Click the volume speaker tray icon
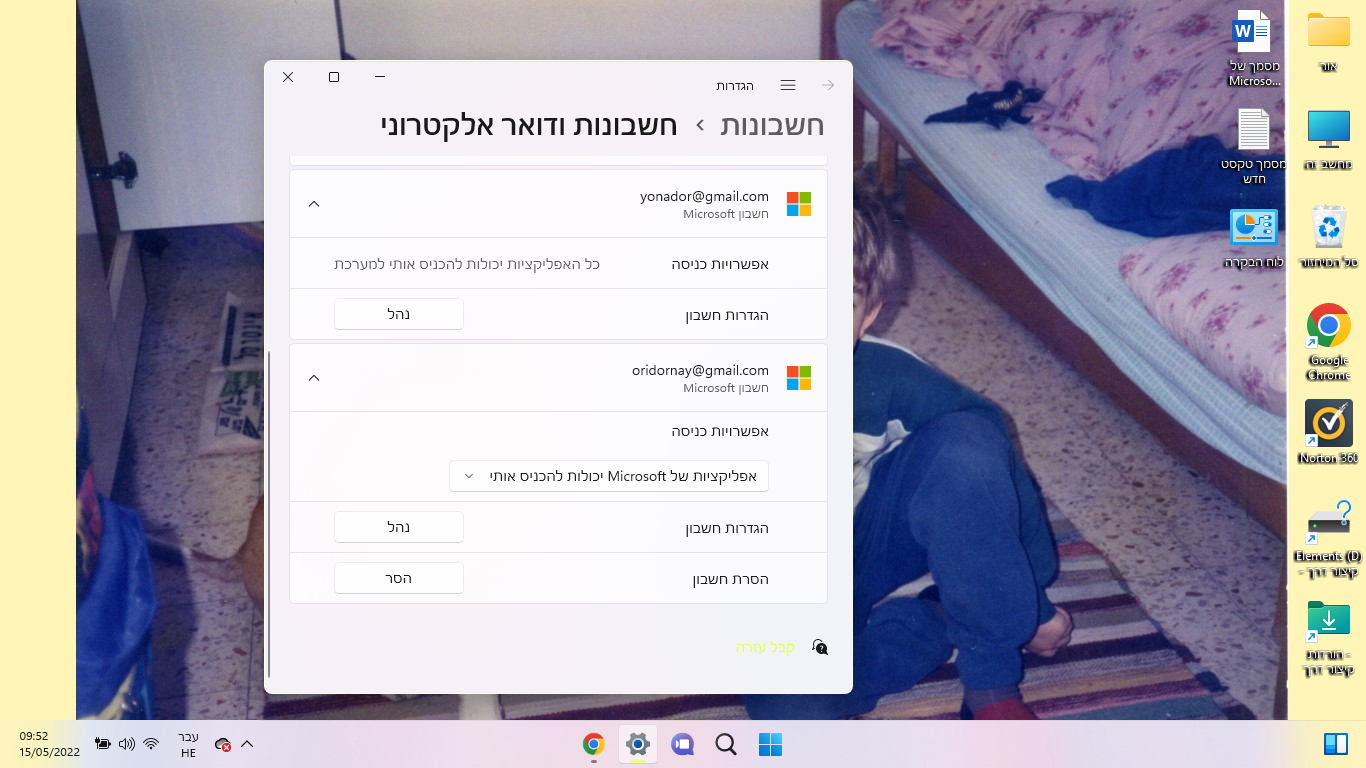Viewport: 1366px width, 768px height. tap(127, 744)
